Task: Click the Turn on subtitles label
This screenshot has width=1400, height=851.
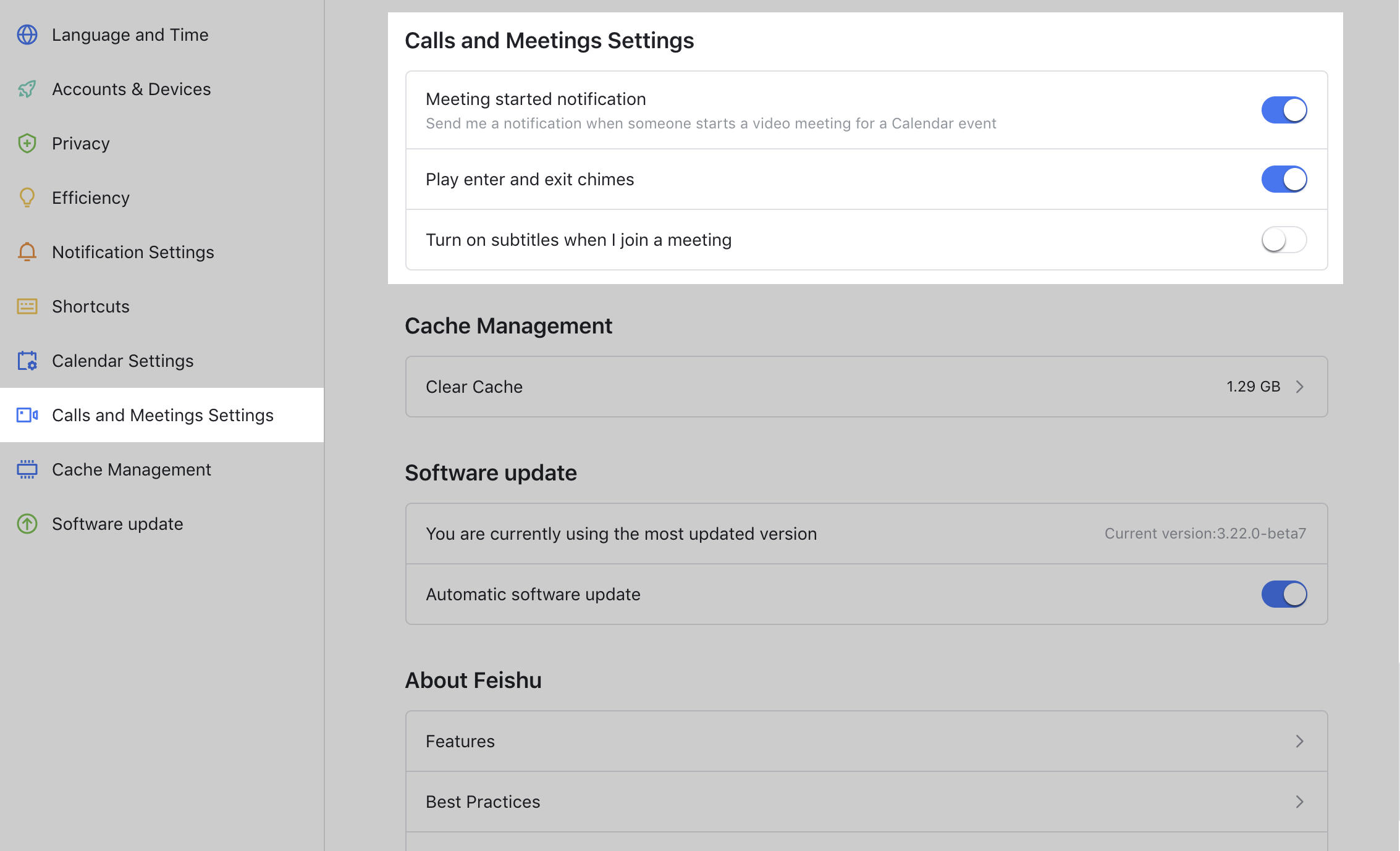Action: (x=578, y=240)
